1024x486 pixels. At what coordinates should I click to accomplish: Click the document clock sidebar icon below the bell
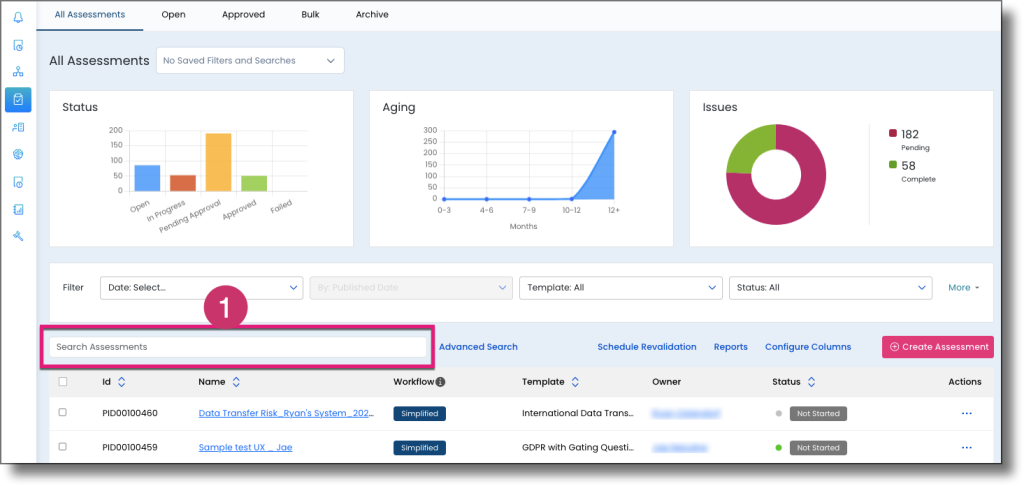pos(18,46)
